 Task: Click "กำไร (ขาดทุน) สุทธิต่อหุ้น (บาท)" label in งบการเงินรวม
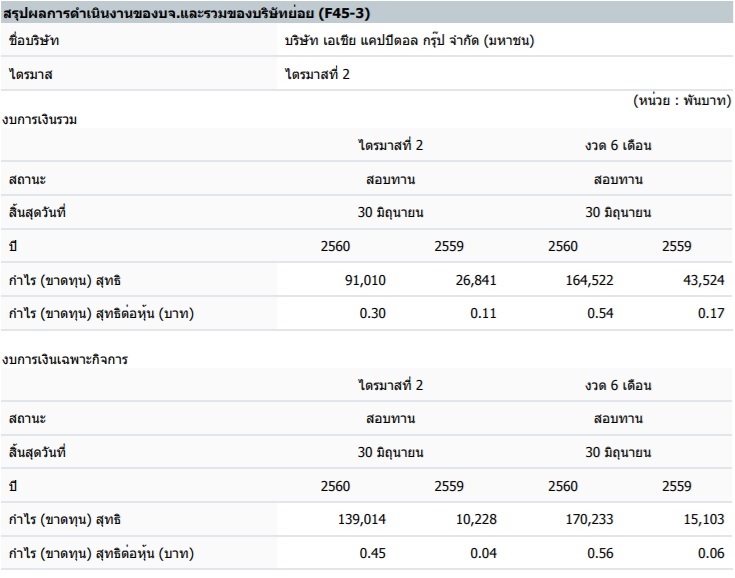[x=101, y=313]
